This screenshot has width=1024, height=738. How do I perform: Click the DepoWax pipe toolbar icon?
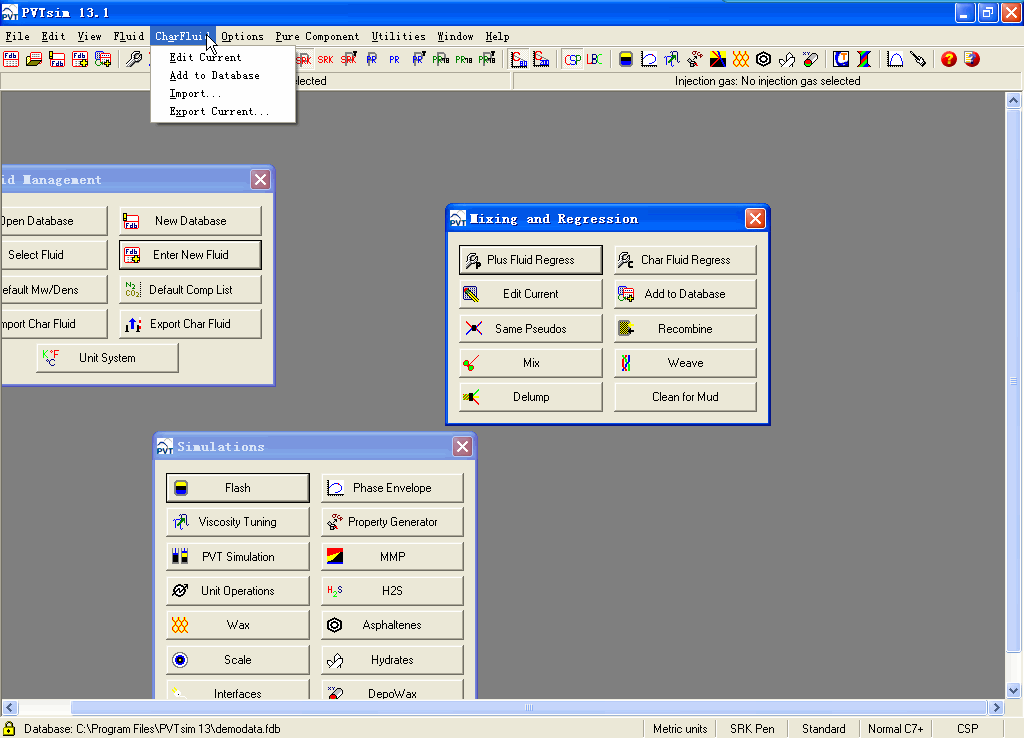810,59
